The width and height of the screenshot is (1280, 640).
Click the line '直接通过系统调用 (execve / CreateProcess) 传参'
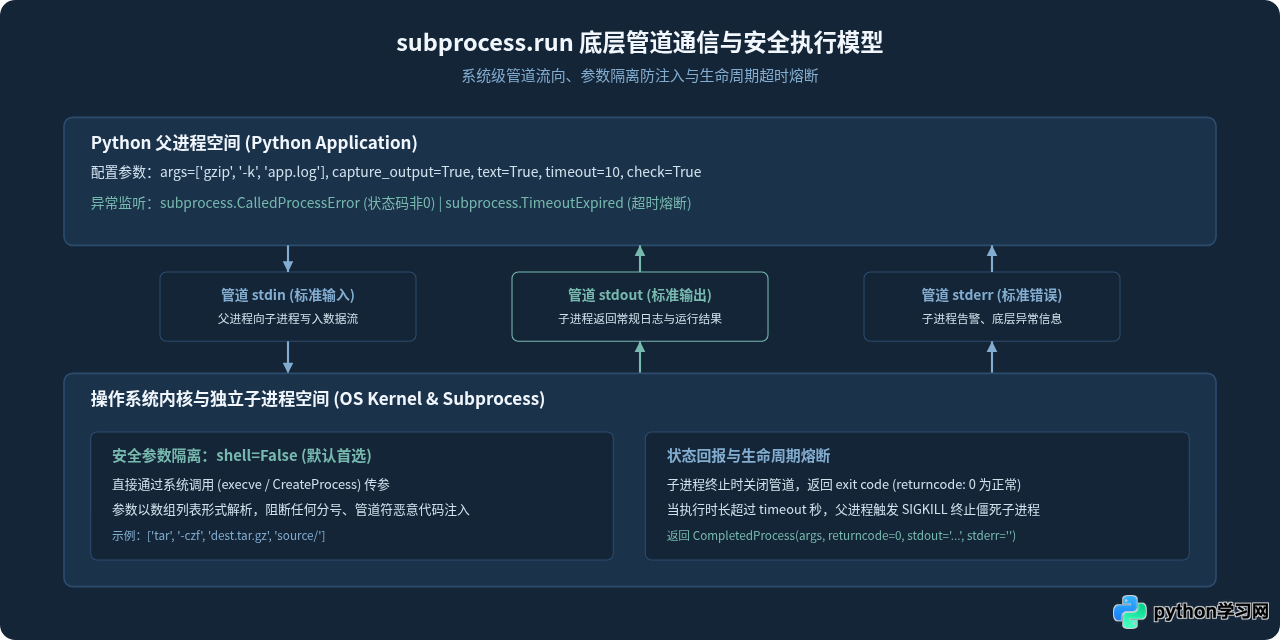point(251,484)
